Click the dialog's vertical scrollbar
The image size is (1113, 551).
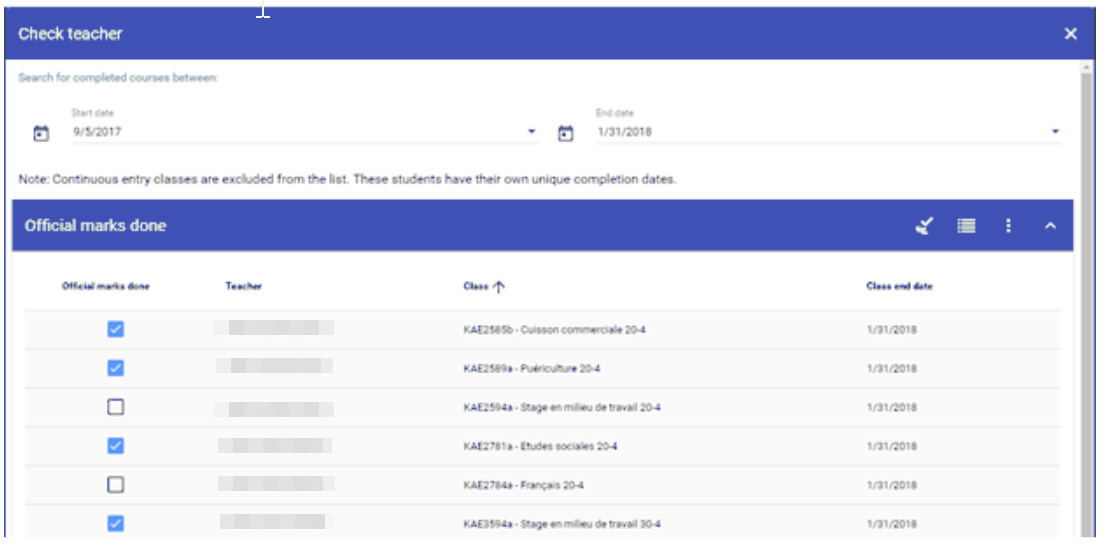(x=1085, y=300)
